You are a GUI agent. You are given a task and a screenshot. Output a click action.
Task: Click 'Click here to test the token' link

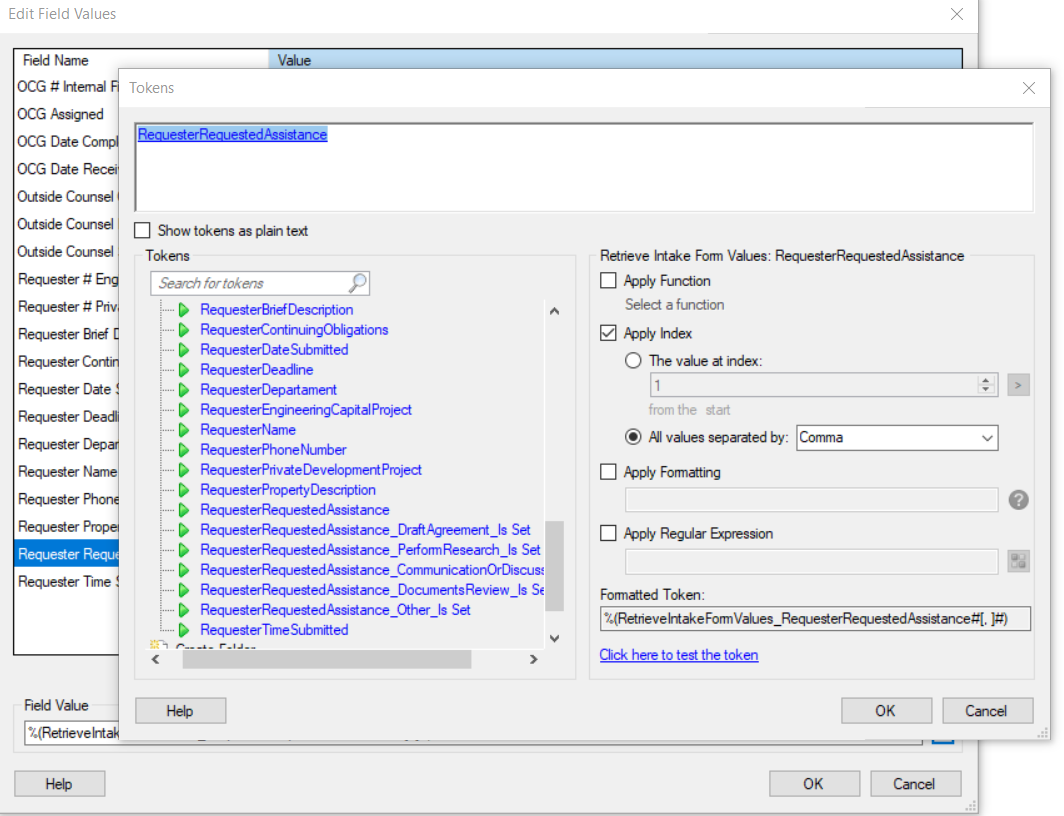(x=678, y=655)
